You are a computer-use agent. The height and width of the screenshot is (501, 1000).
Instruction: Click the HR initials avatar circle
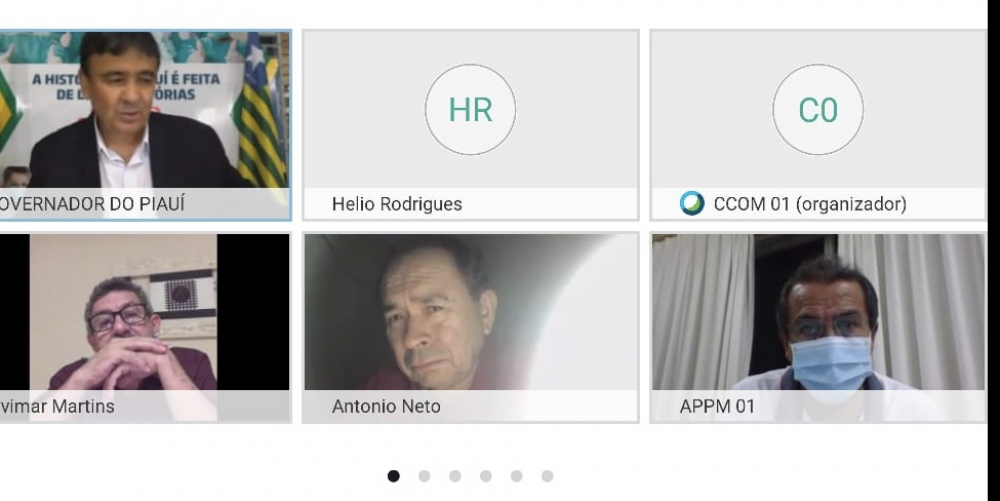point(470,110)
